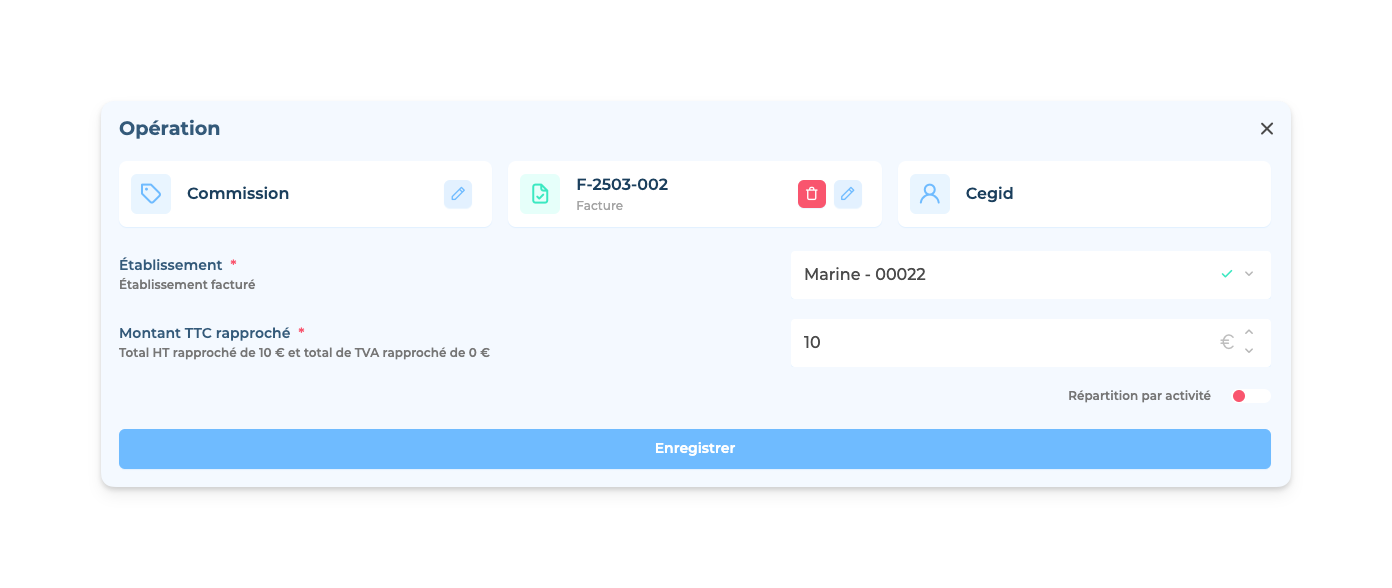1392x588 pixels.
Task: Toggle Répartition par activité switch
Action: (1250, 396)
